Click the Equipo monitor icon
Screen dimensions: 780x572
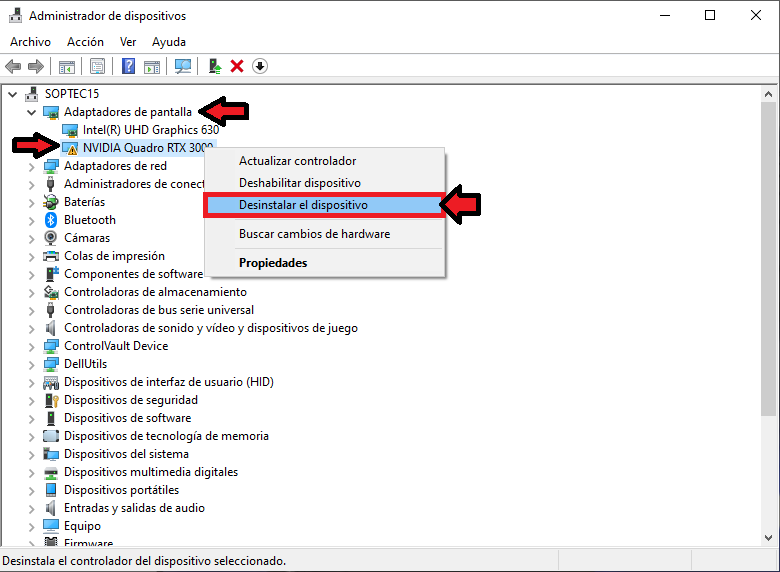point(51,526)
